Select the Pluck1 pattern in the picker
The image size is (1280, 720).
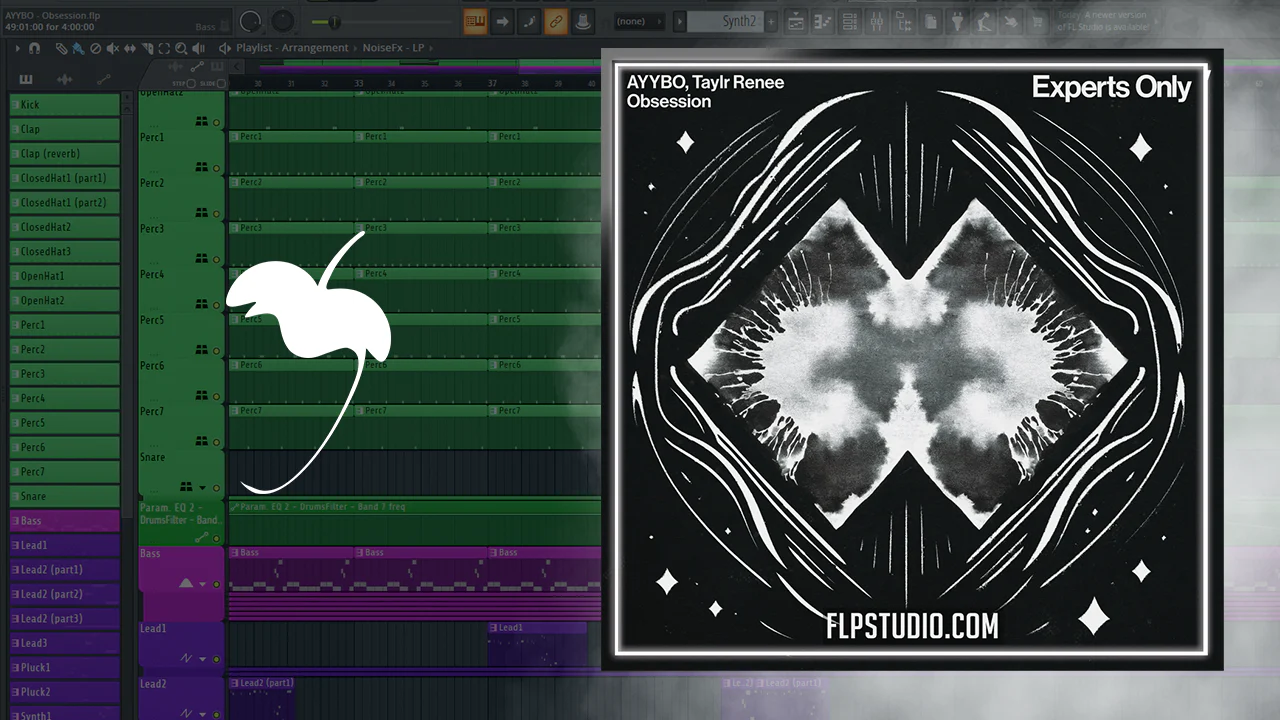(65, 667)
